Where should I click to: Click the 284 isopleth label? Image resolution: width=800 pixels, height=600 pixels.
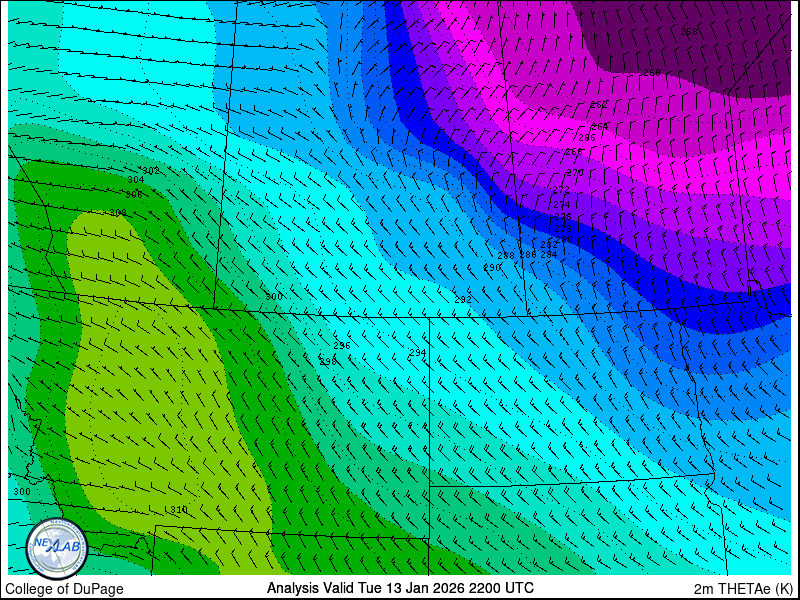tap(549, 255)
